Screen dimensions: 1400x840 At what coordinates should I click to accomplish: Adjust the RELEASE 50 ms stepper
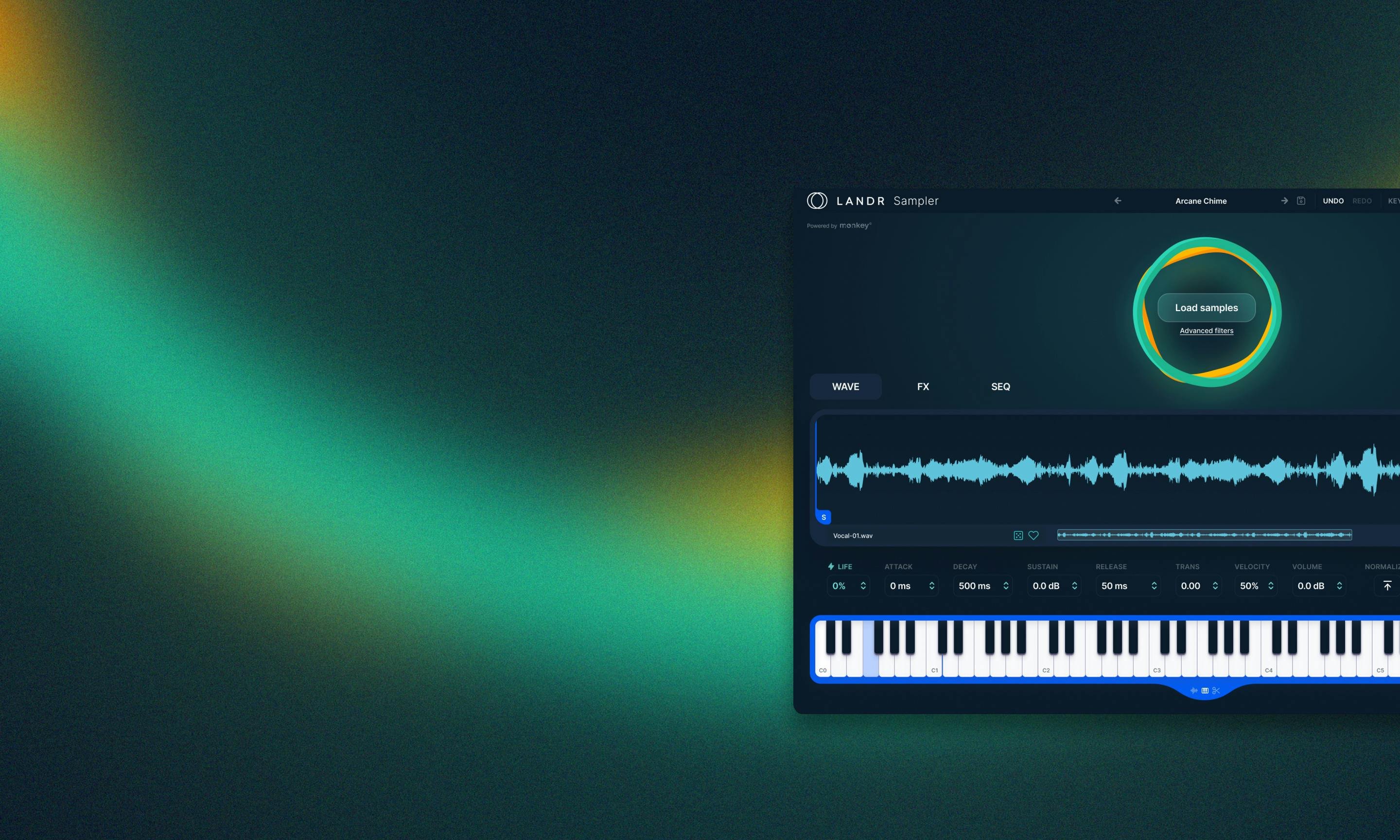click(x=1155, y=585)
